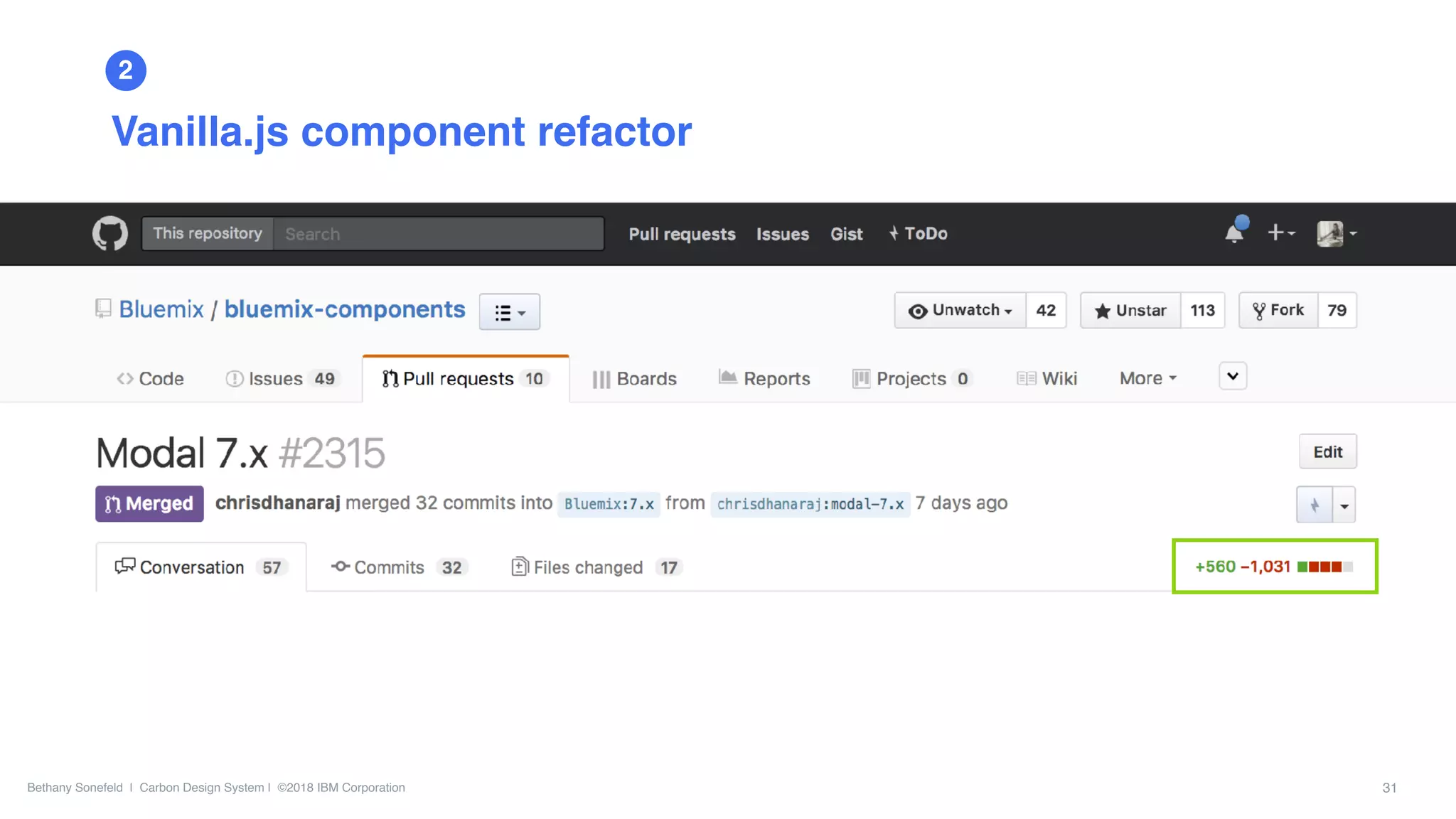This screenshot has width=1456, height=819.
Task: Open the bluemix-components repository link
Action: pyautogui.click(x=345, y=309)
